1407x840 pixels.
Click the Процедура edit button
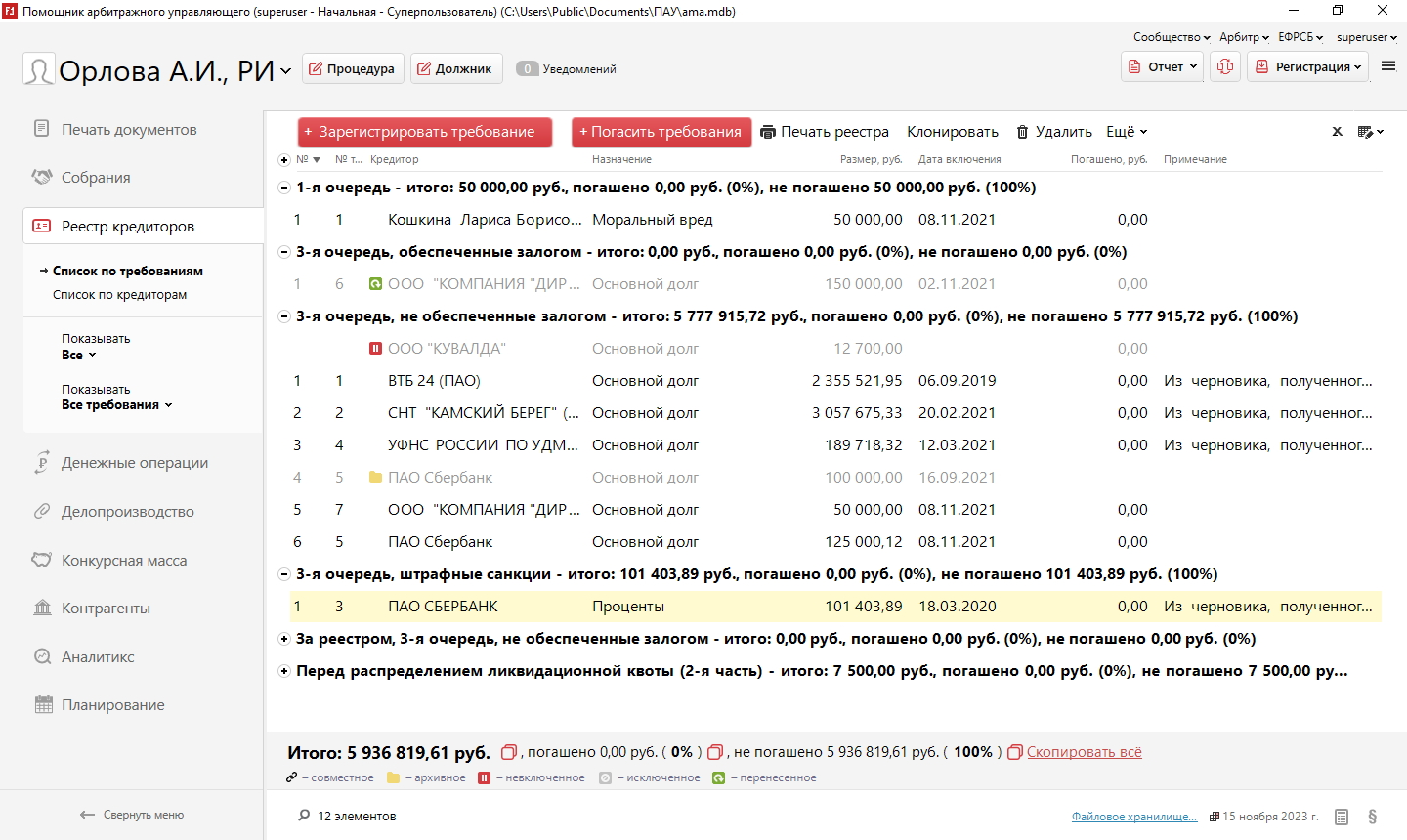pyautogui.click(x=353, y=68)
